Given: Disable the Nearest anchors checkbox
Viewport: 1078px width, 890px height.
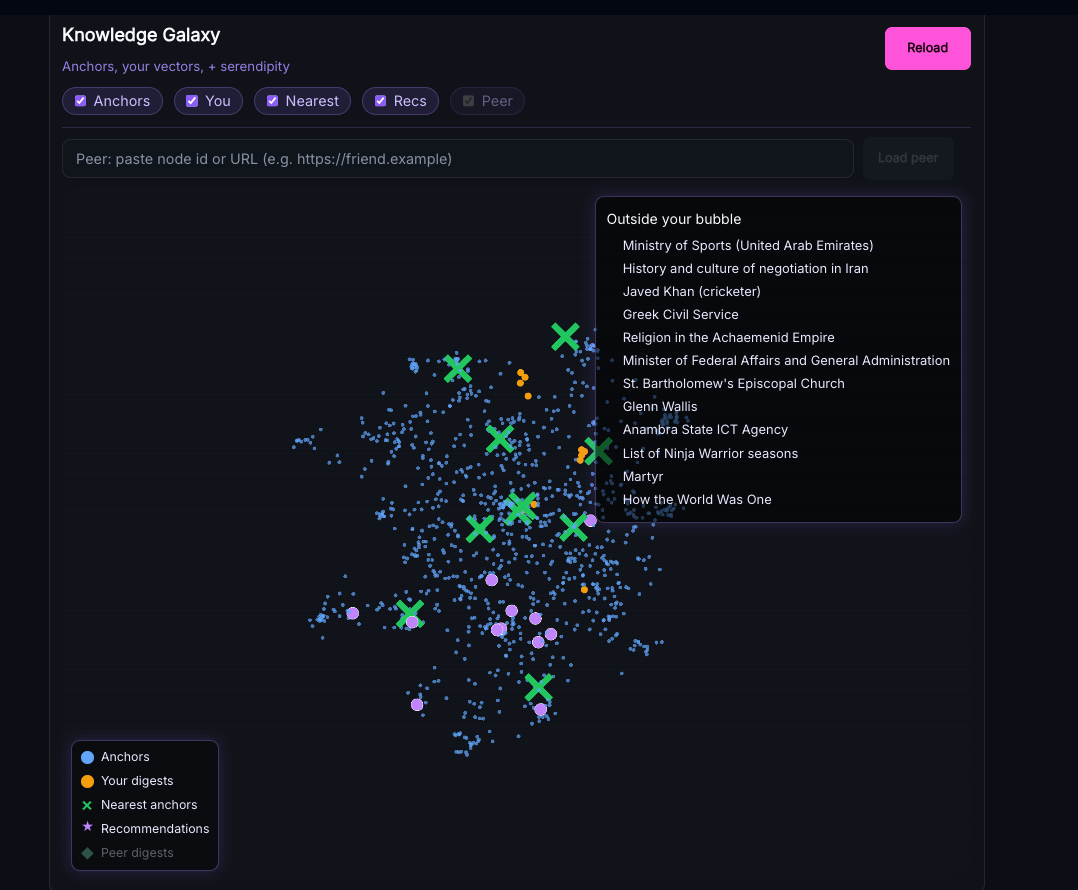Looking at the screenshot, I should pos(272,101).
